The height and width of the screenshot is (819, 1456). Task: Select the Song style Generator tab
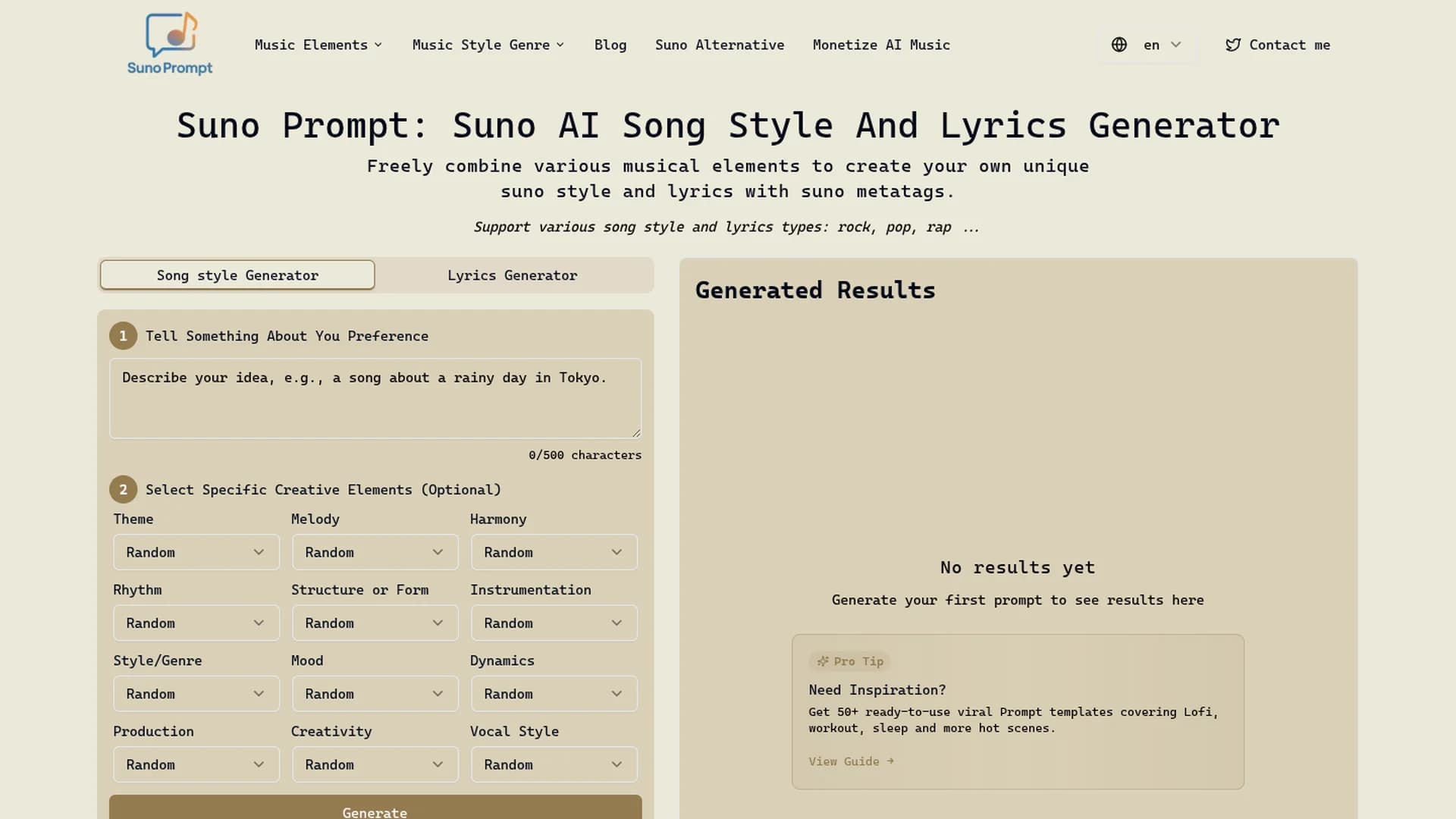[x=237, y=275]
